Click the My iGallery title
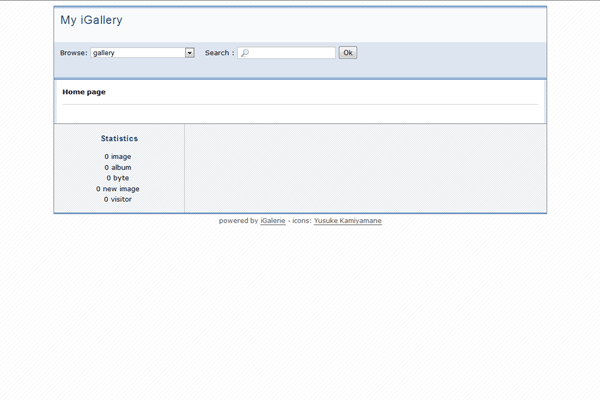600x400 pixels. (x=91, y=20)
